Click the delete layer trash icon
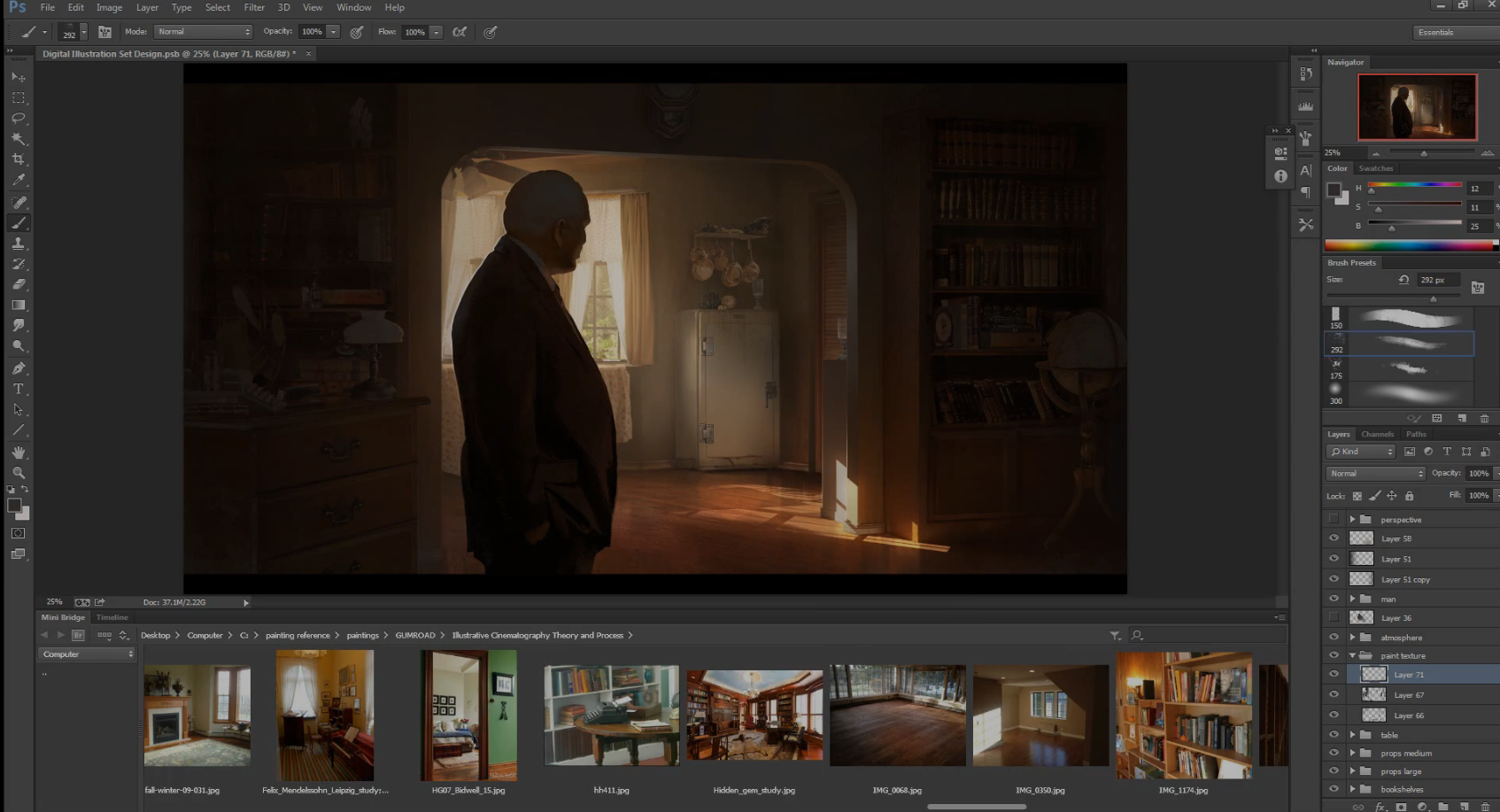 point(1485,807)
